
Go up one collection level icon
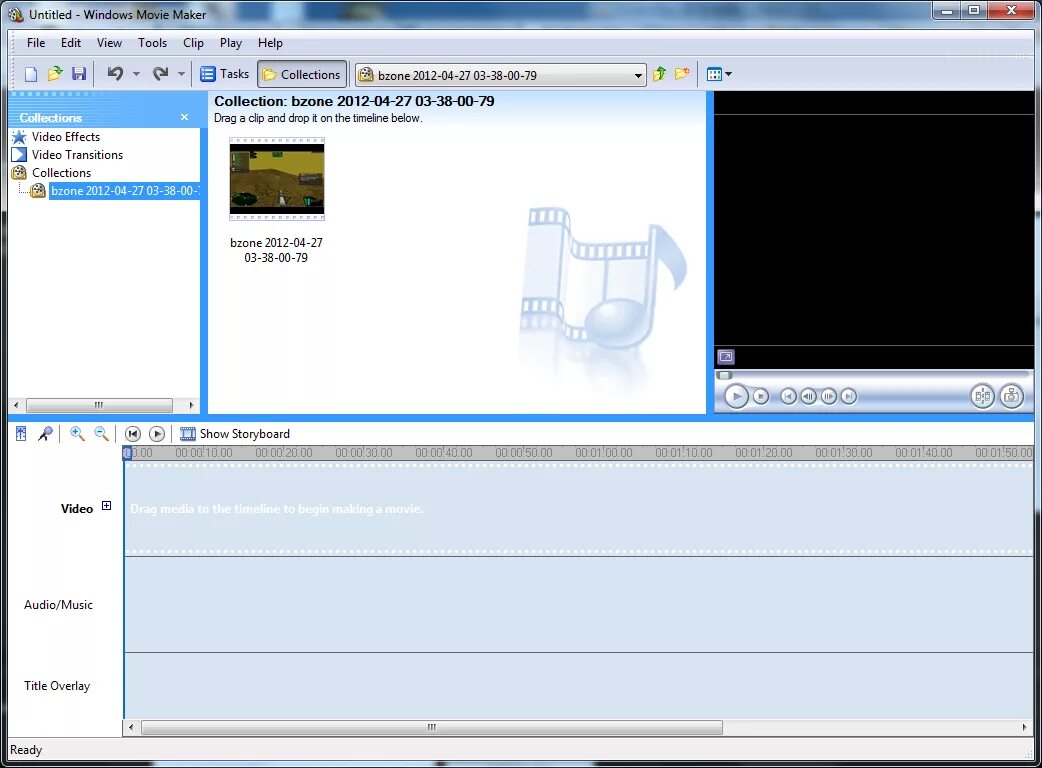pos(659,74)
